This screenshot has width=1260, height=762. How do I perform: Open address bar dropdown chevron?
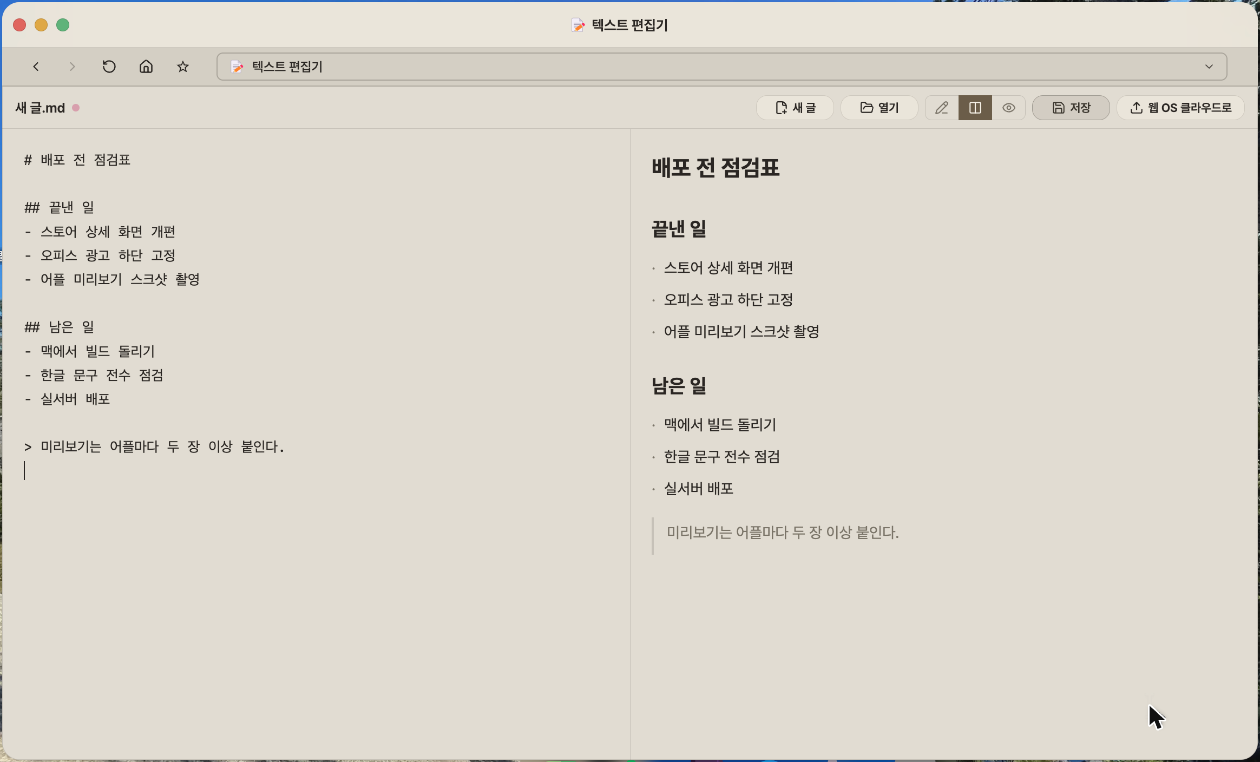coord(1209,67)
